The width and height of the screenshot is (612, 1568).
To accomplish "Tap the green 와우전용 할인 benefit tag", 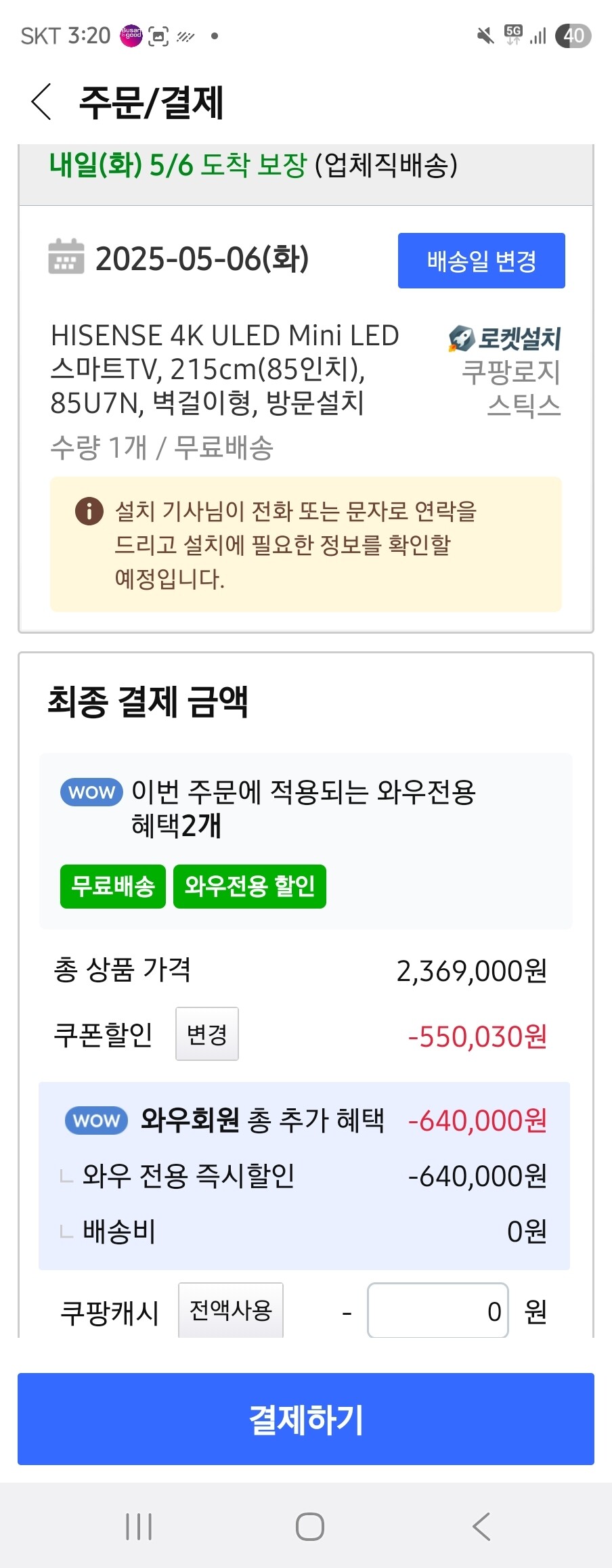I will (x=250, y=886).
